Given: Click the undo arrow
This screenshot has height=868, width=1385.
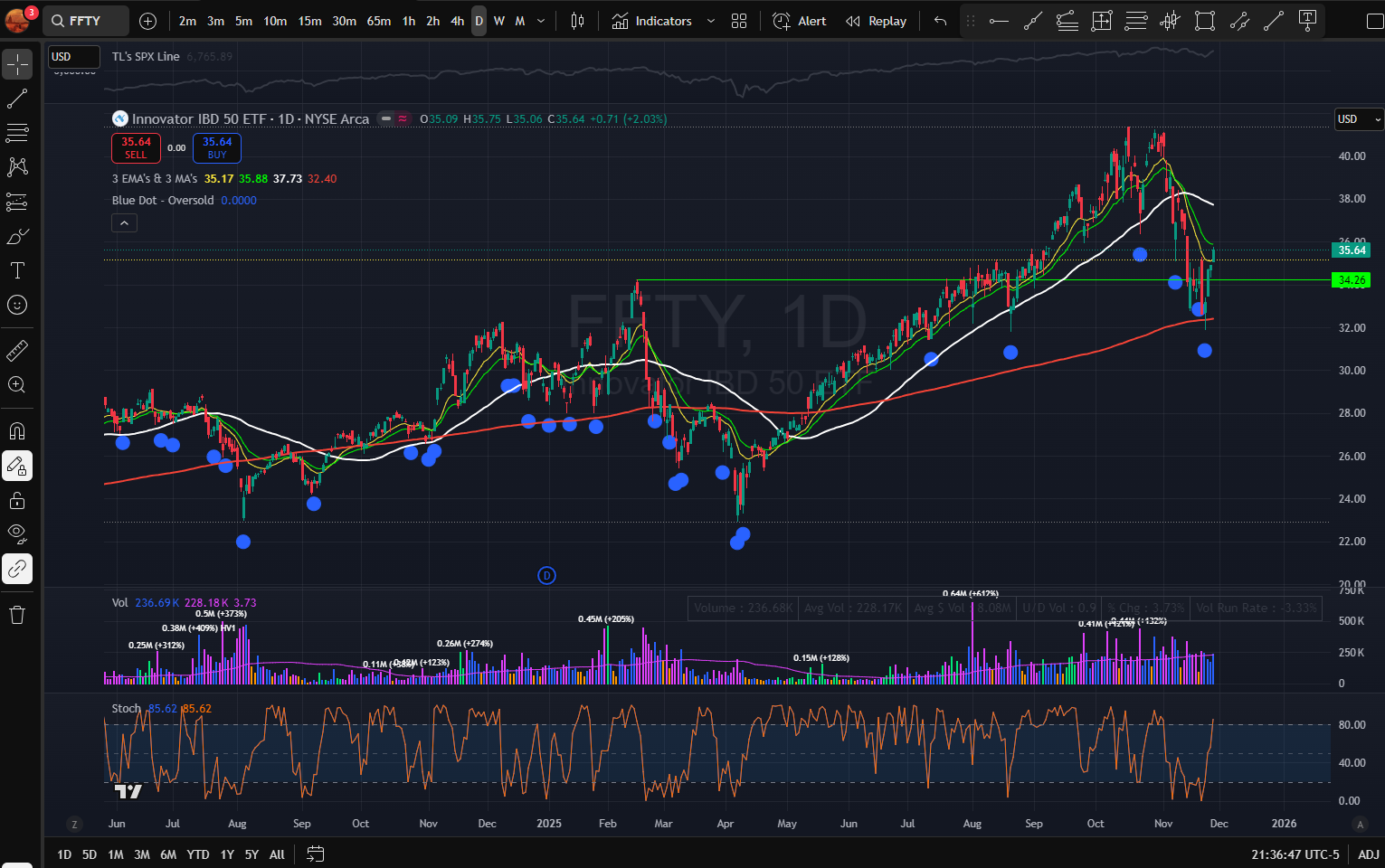Looking at the screenshot, I should click(x=940, y=21).
